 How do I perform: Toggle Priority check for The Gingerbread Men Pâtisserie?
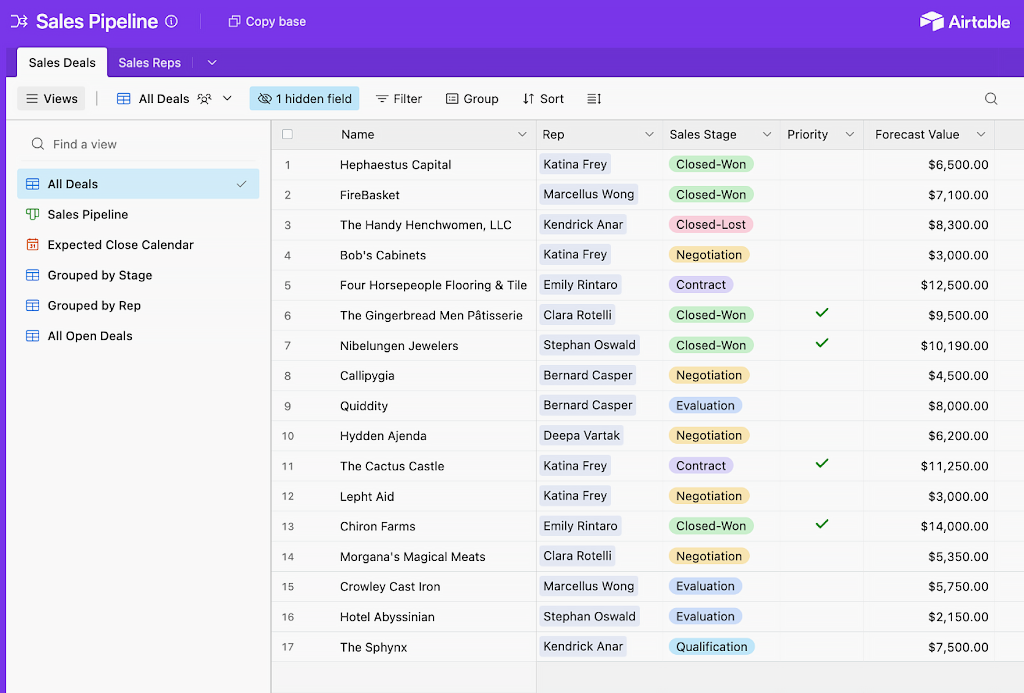pyautogui.click(x=822, y=313)
